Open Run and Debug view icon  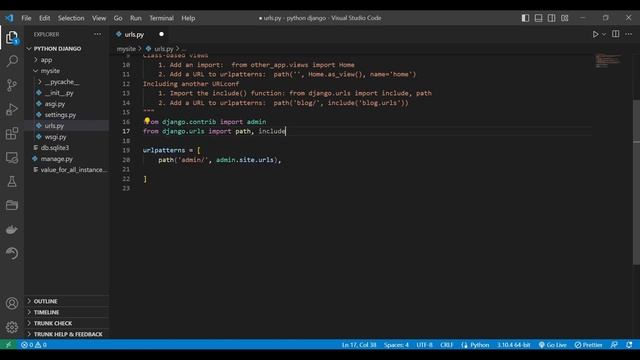click(12, 109)
